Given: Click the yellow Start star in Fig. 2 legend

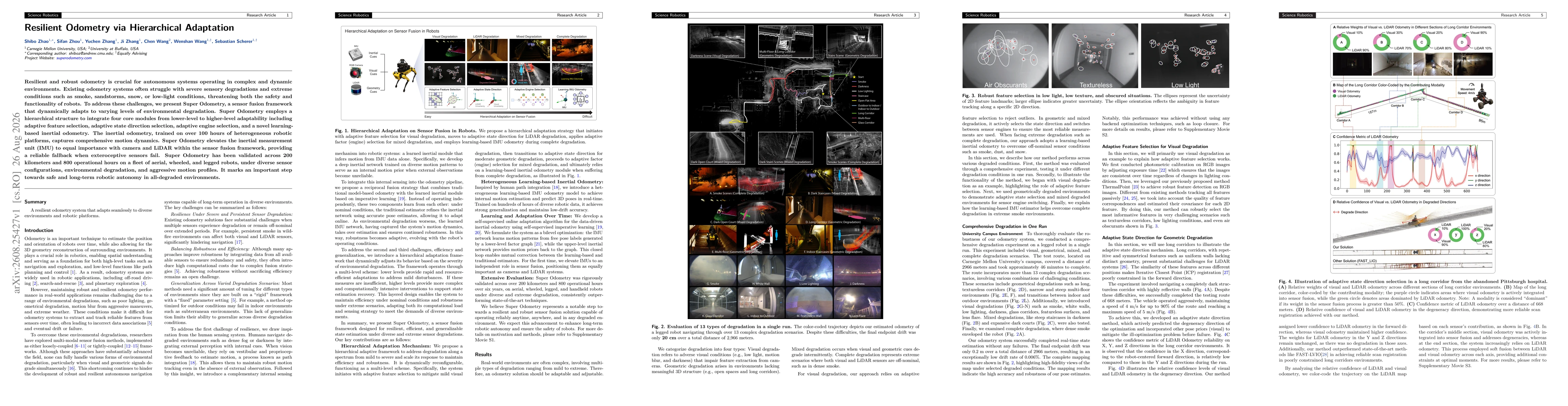Looking at the screenshot, I should 854,77.
